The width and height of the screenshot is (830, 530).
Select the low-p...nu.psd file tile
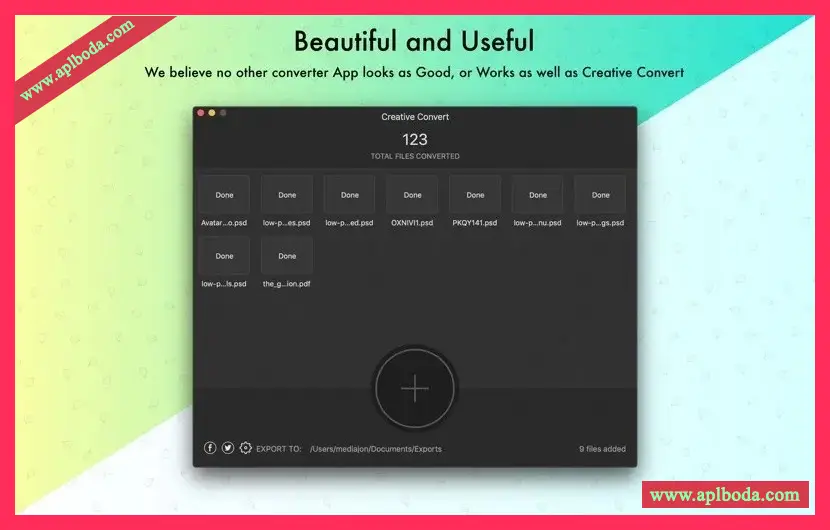(x=537, y=195)
